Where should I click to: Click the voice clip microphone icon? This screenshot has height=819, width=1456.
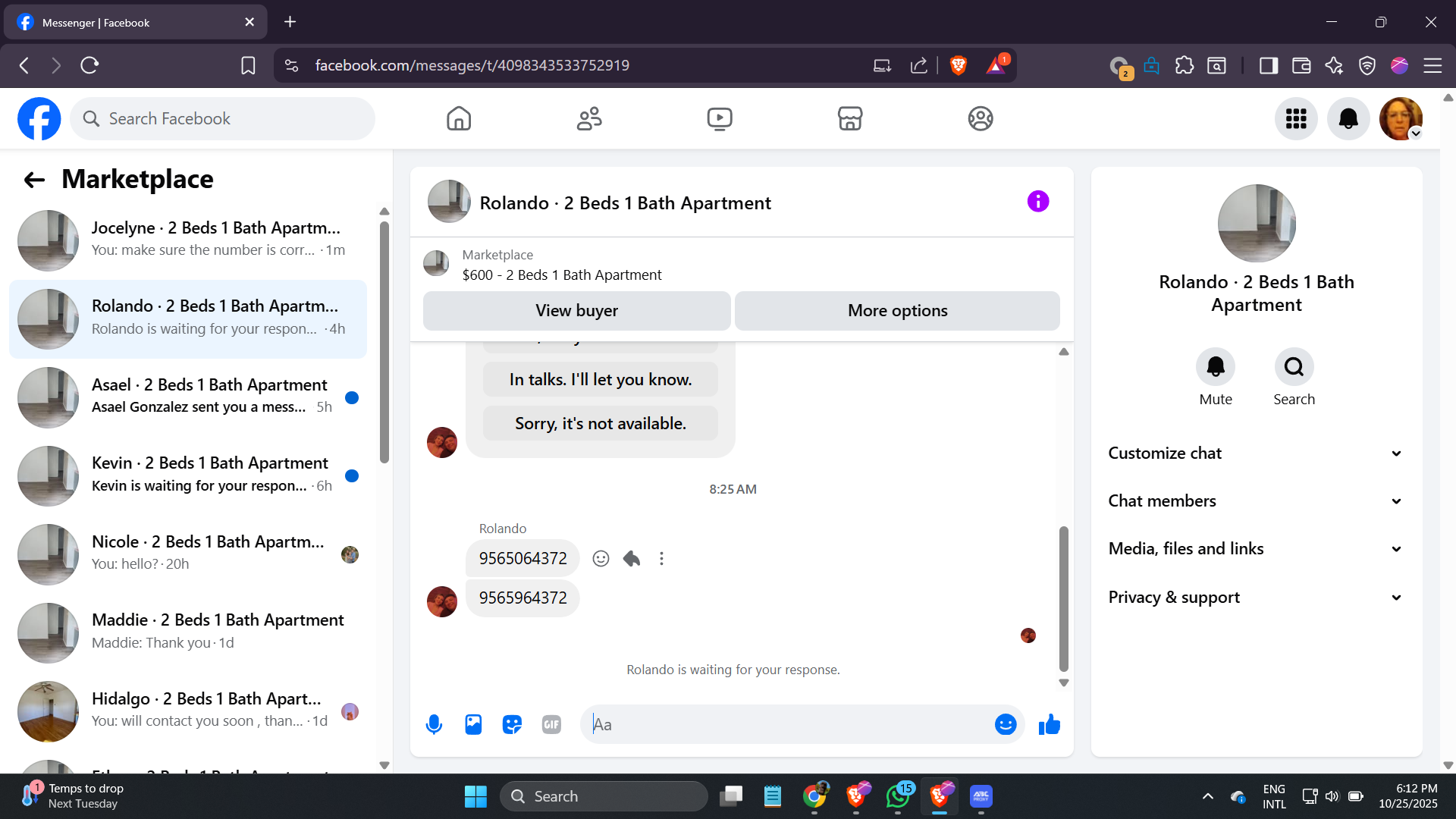tap(434, 725)
